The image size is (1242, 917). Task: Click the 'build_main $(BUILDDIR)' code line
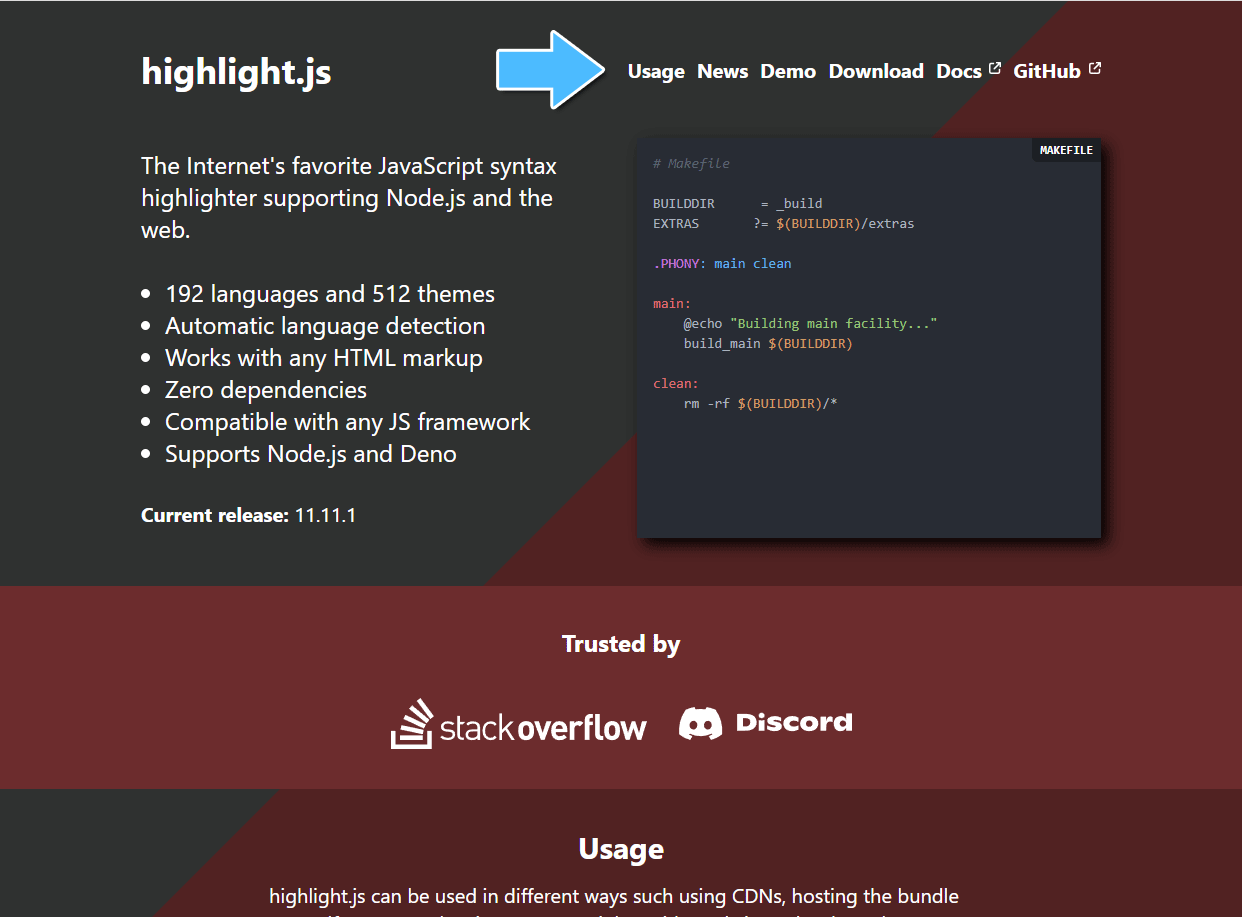tap(768, 343)
